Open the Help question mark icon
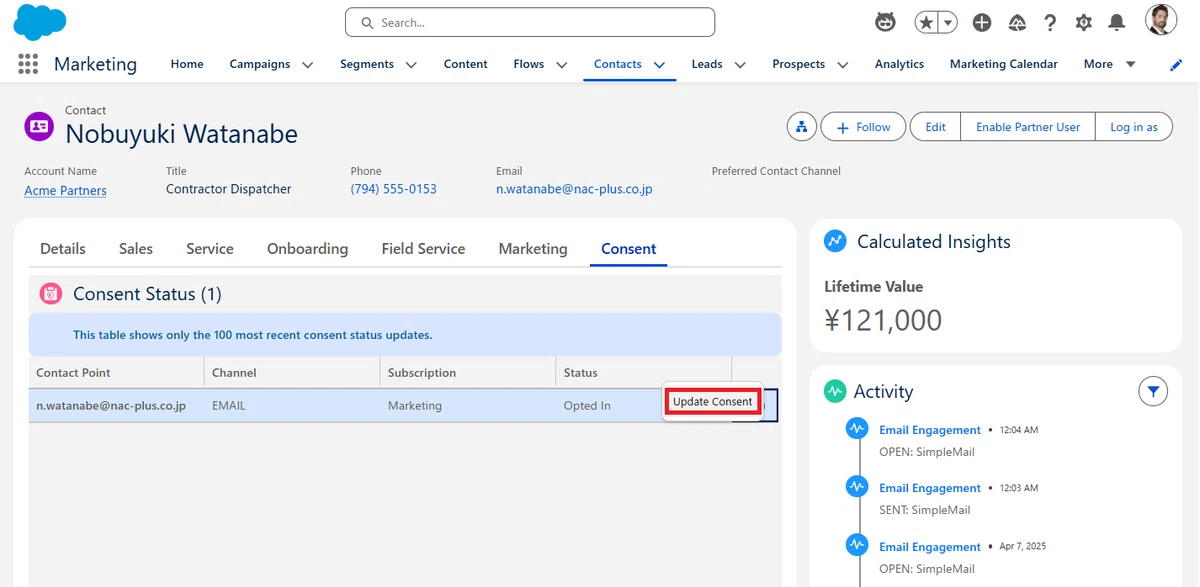Viewport: 1200px width, 587px height. click(x=1050, y=22)
